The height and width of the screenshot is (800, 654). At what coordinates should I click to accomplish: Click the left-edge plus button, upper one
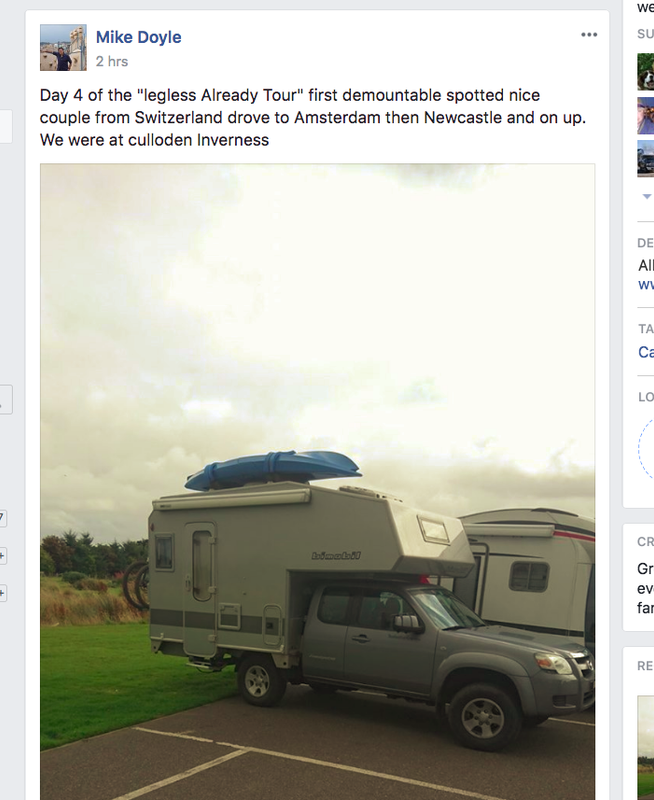coord(3,556)
